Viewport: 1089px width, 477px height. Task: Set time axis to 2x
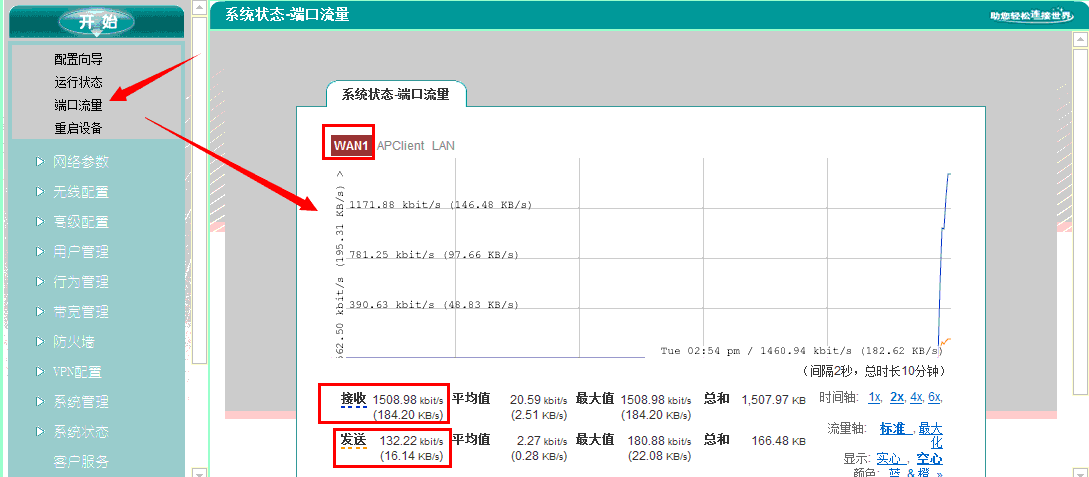tap(897, 398)
